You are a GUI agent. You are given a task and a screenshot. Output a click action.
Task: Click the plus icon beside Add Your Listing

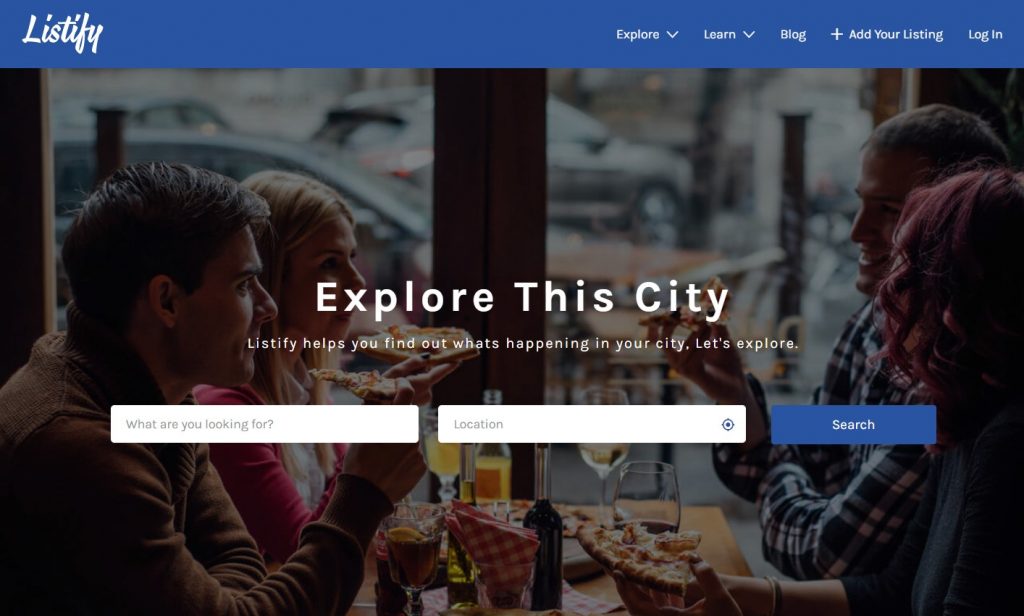click(837, 34)
